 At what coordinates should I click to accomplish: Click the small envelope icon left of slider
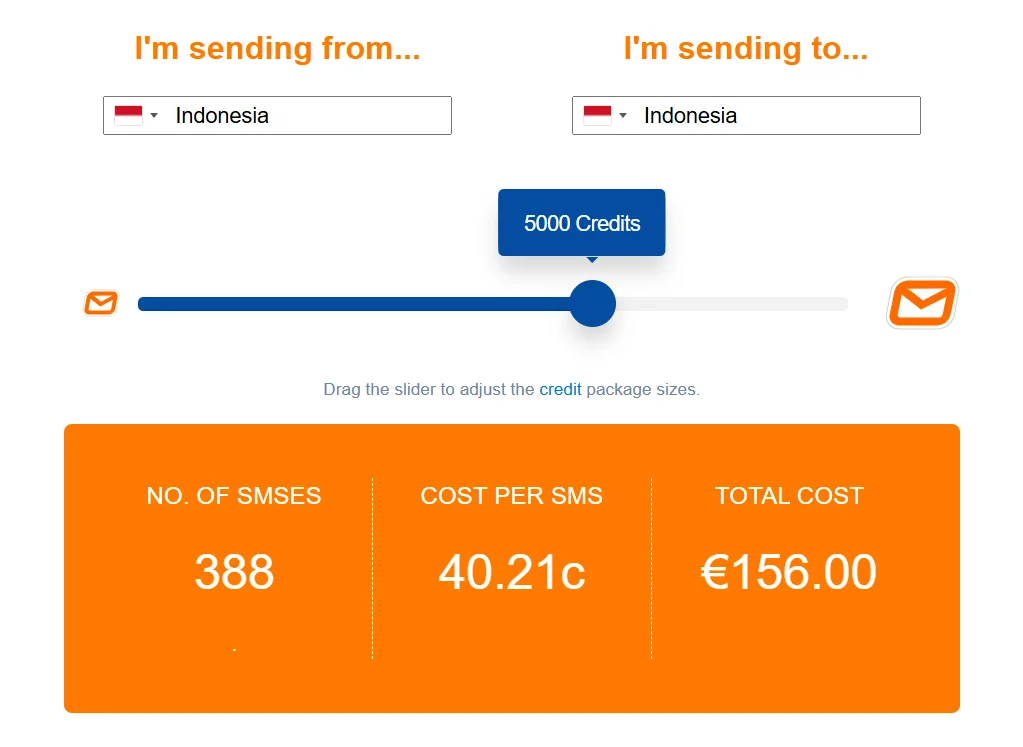(x=101, y=303)
